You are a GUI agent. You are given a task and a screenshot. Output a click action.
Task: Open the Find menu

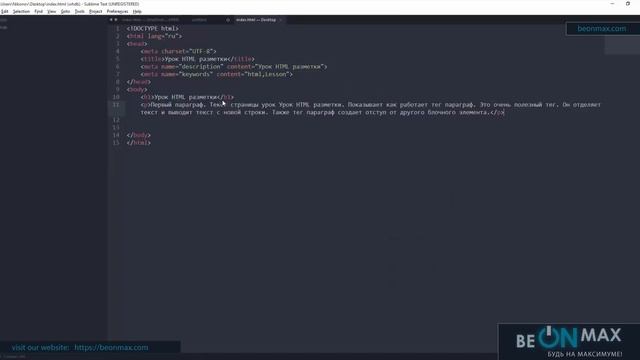pos(38,11)
